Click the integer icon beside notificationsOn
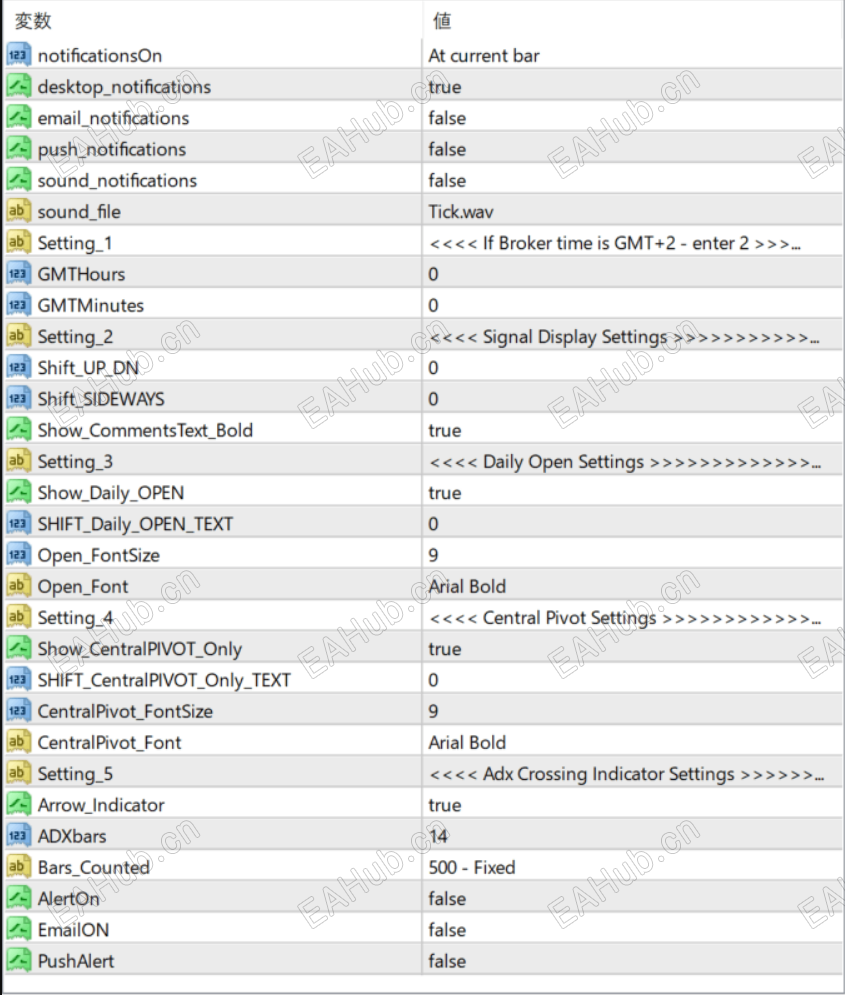The height and width of the screenshot is (995, 845). 18,55
